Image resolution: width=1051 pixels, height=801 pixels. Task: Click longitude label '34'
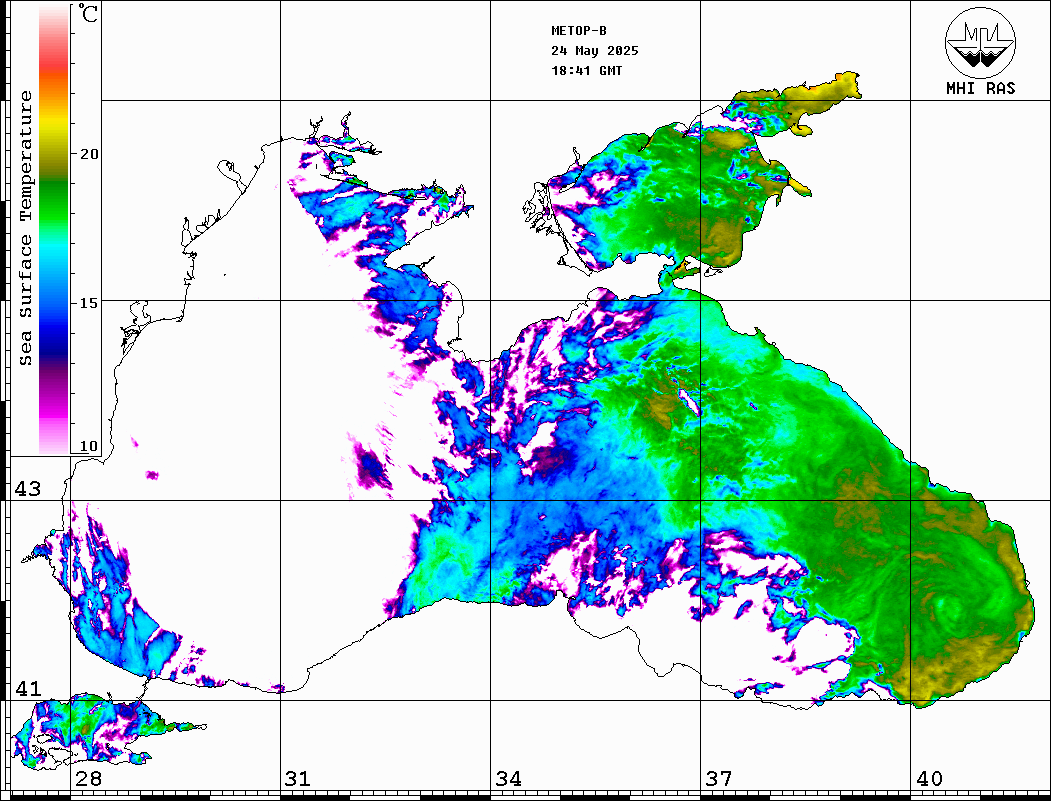(508, 779)
